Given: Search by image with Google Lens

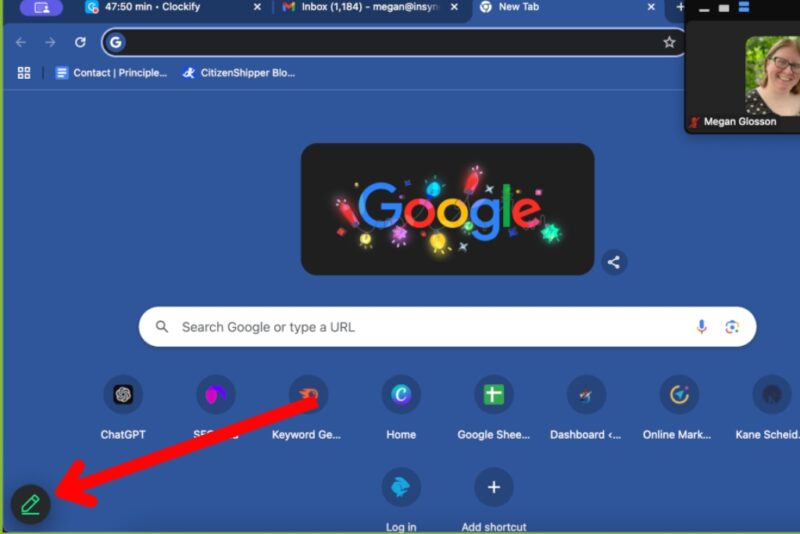Looking at the screenshot, I should 732,327.
